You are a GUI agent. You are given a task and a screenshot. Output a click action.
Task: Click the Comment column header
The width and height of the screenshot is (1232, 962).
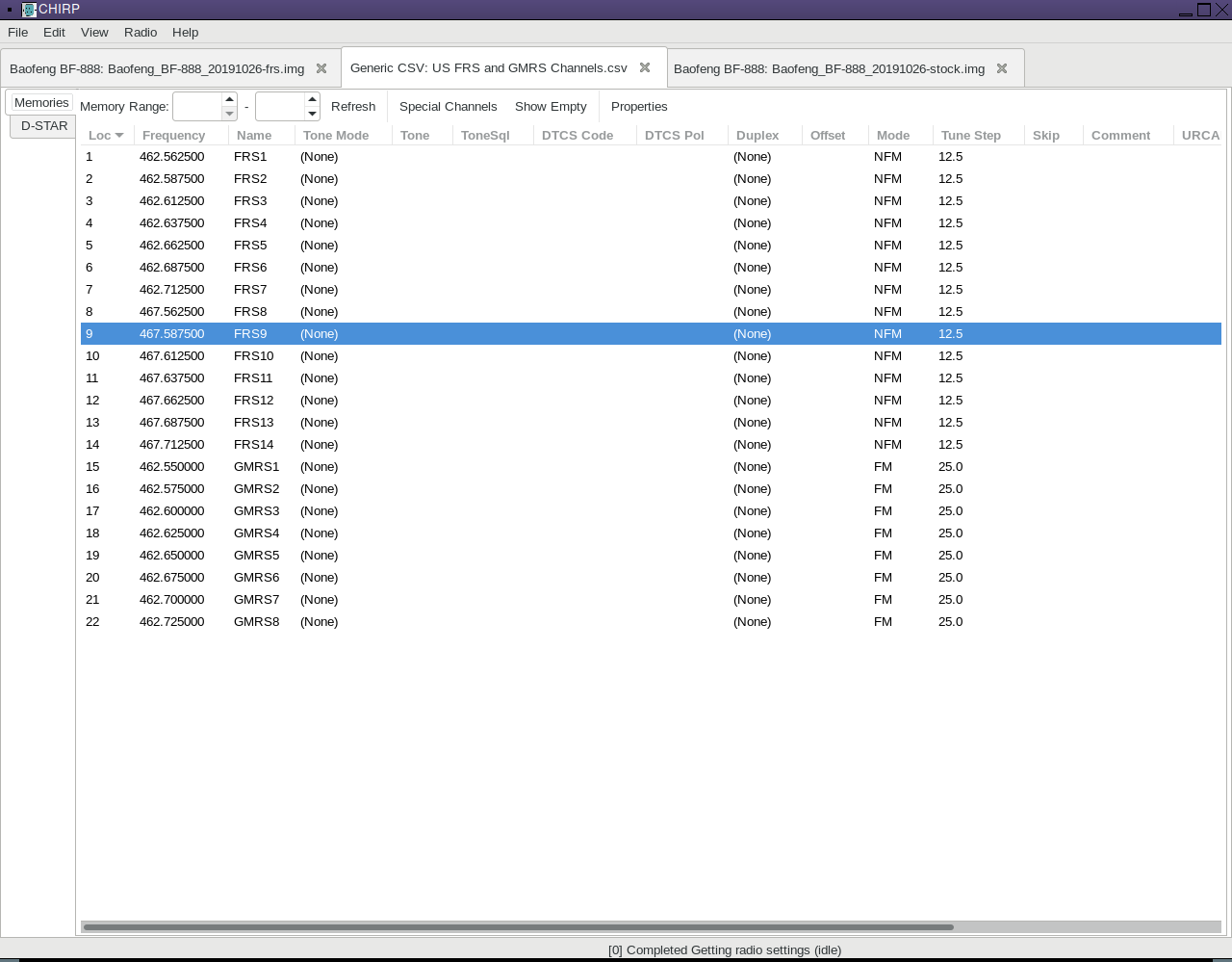tap(1128, 135)
